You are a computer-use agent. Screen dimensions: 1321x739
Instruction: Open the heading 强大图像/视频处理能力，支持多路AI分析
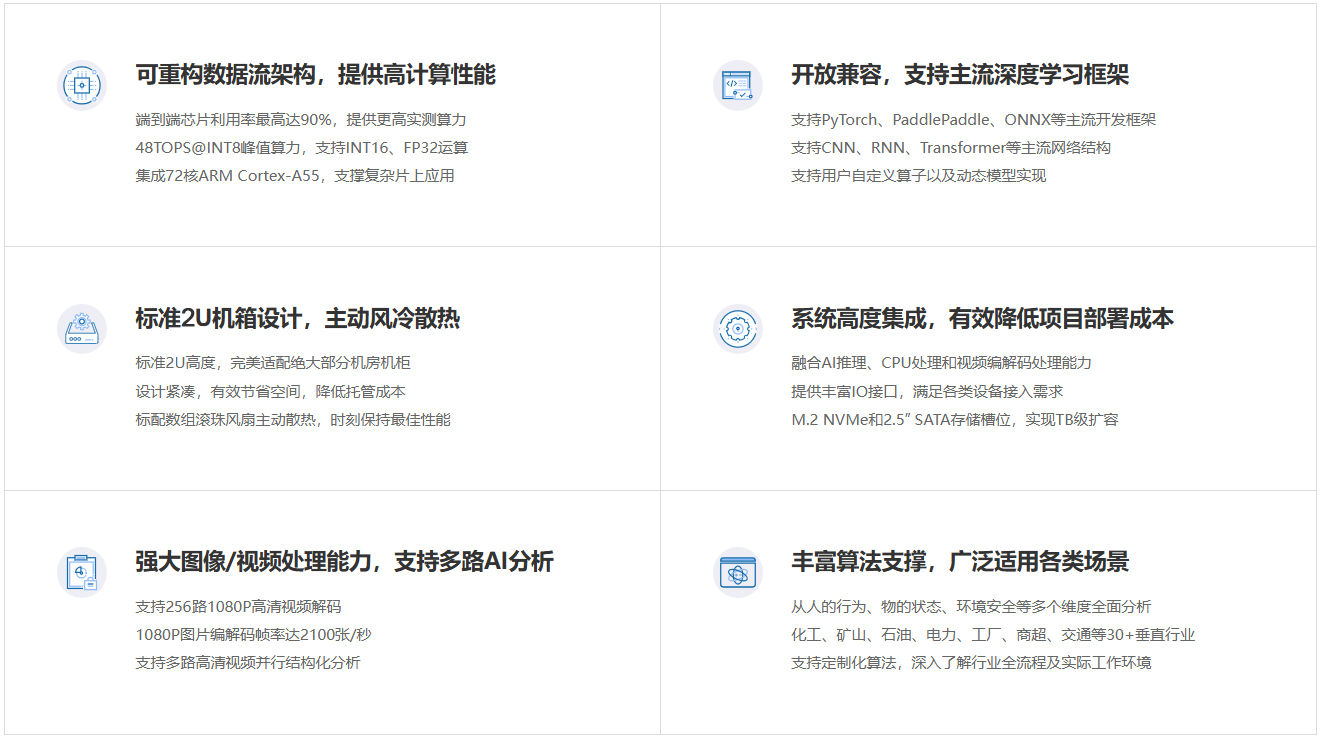pos(344,562)
